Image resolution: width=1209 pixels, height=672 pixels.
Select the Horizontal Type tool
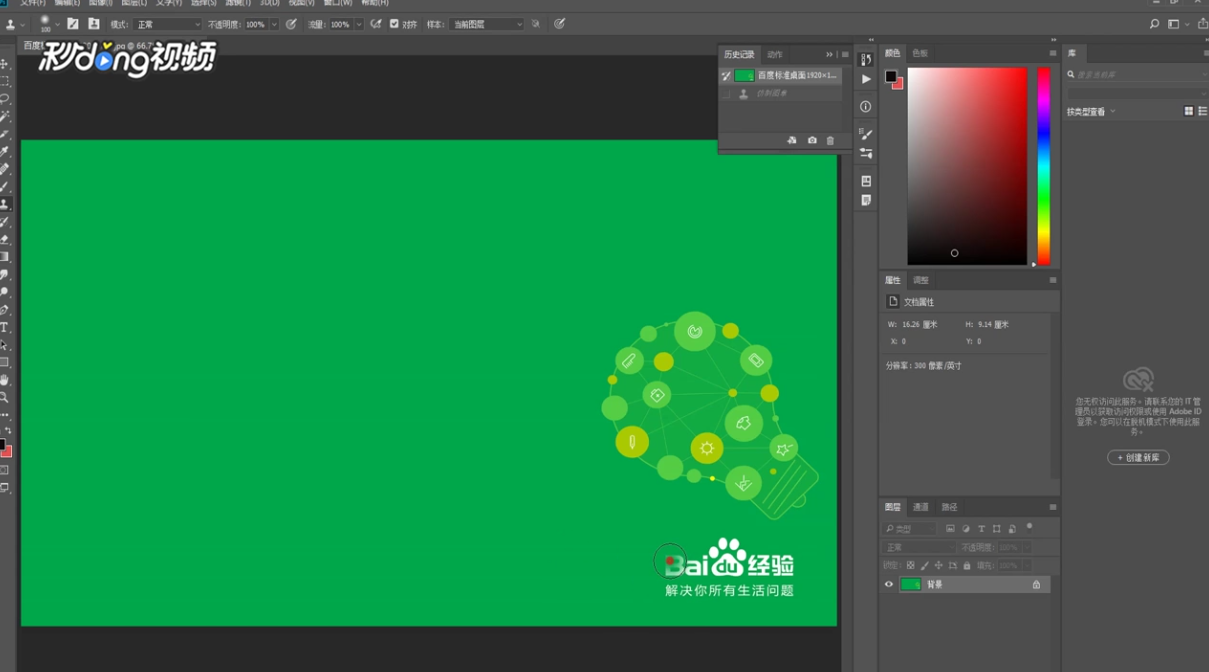click(x=5, y=327)
